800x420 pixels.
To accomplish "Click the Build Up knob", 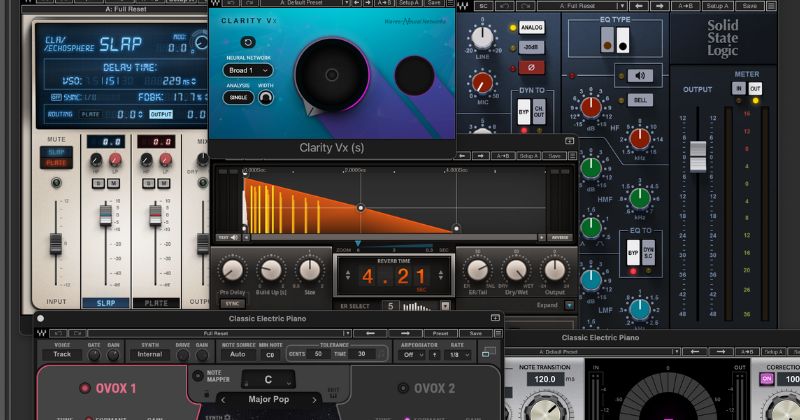I will [x=271, y=270].
